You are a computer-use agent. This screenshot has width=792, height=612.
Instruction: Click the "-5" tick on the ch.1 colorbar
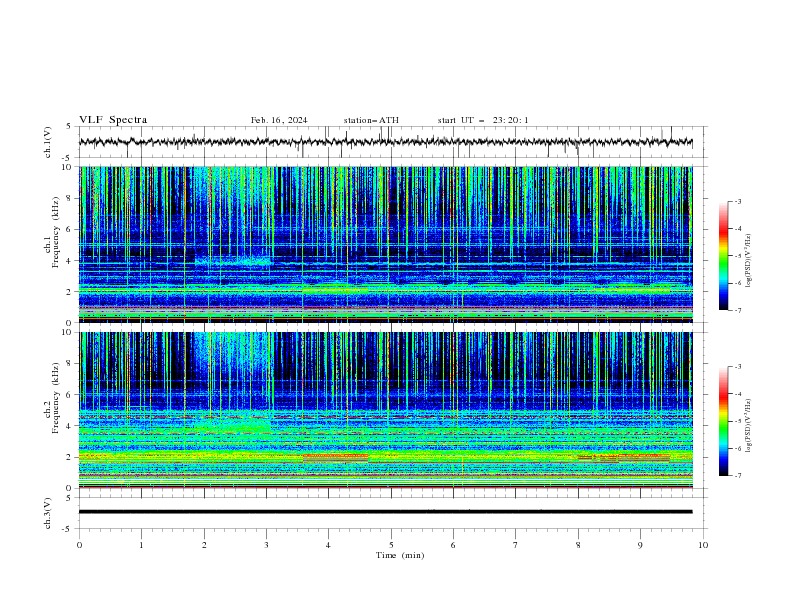tap(737, 256)
